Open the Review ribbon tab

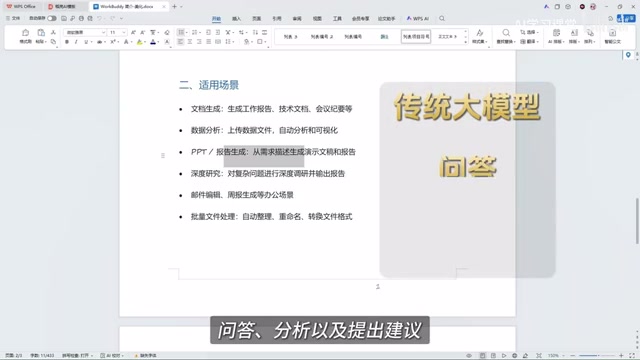[297, 19]
